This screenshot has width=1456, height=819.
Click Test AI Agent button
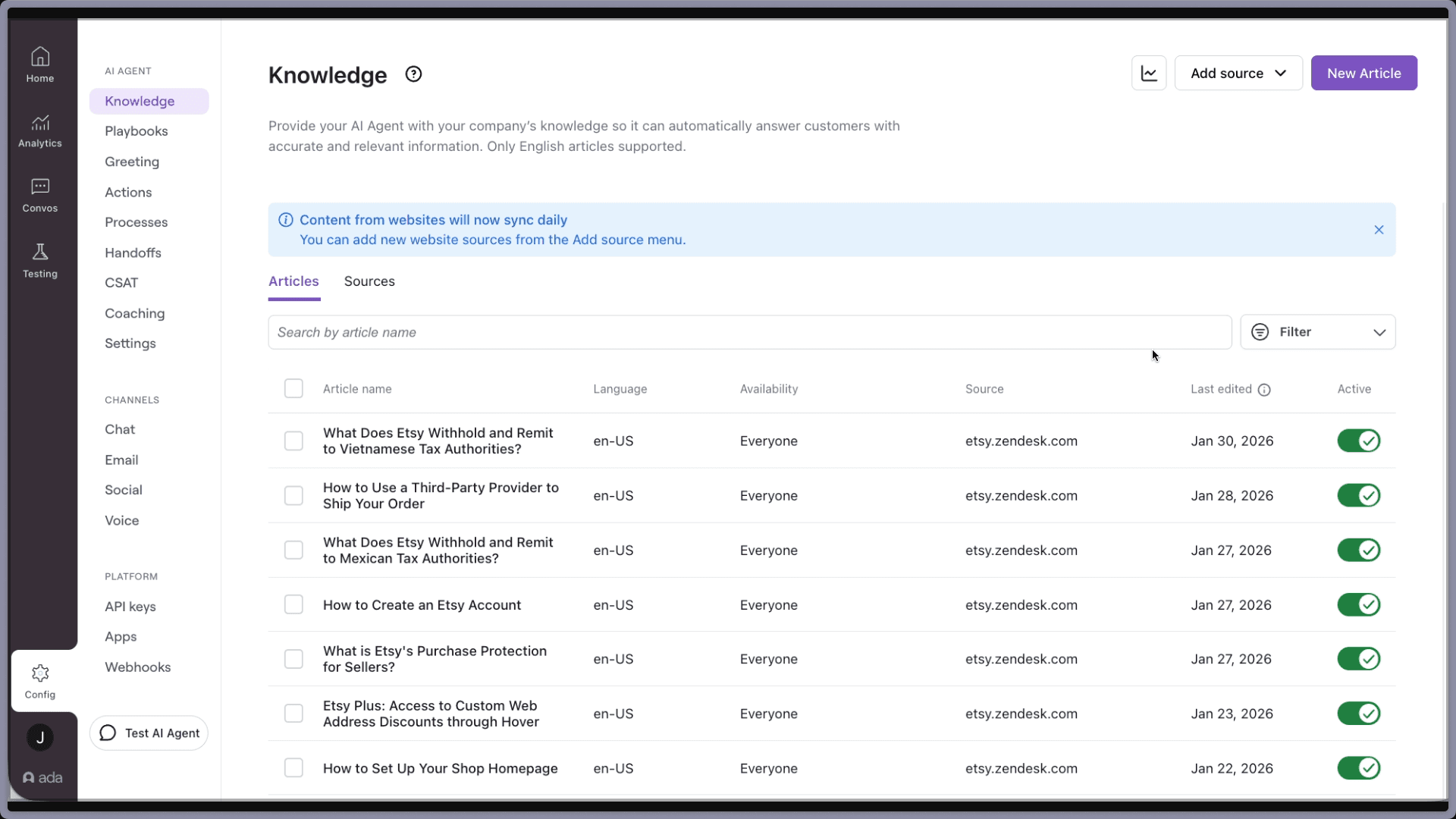149,733
